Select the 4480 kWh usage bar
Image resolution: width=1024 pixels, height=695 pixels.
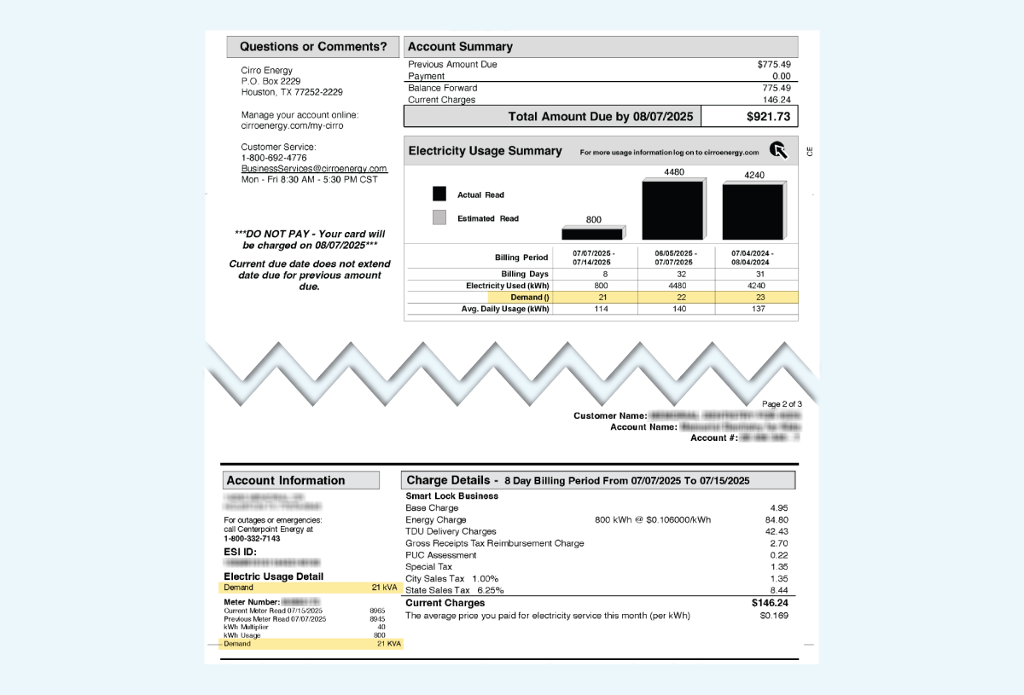[x=672, y=210]
